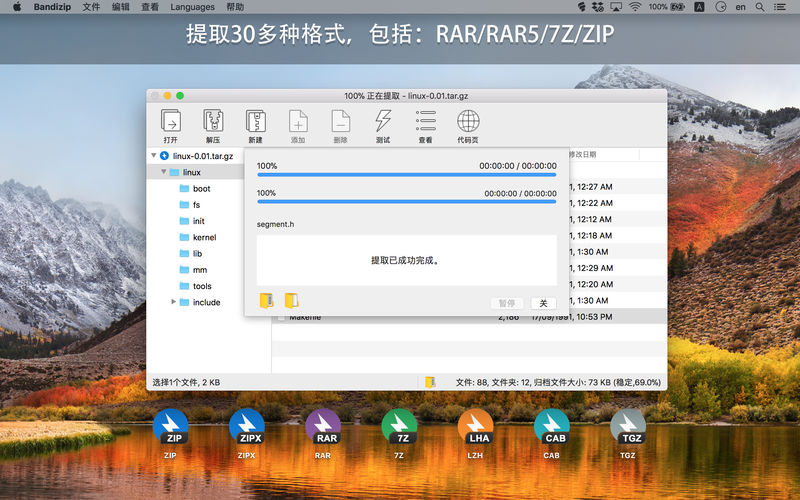Image resolution: width=800 pixels, height=500 pixels.
Task: Click the yellow archive icon in the status bar
Action: [430, 382]
